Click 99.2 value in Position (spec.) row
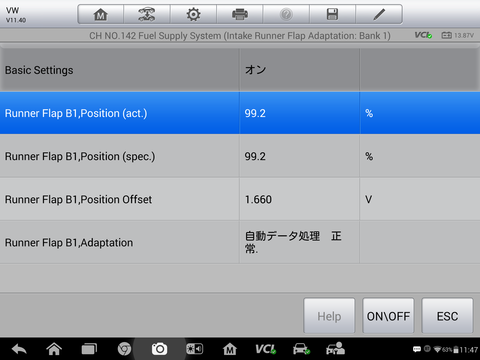Screen dimensions: 480x360 point(255,156)
